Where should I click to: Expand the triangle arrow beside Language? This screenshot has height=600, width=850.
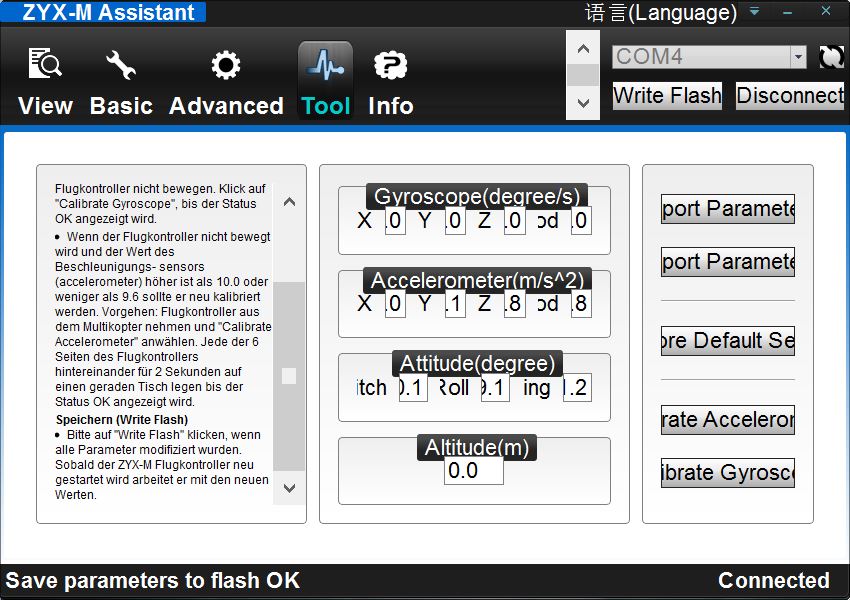[x=755, y=11]
